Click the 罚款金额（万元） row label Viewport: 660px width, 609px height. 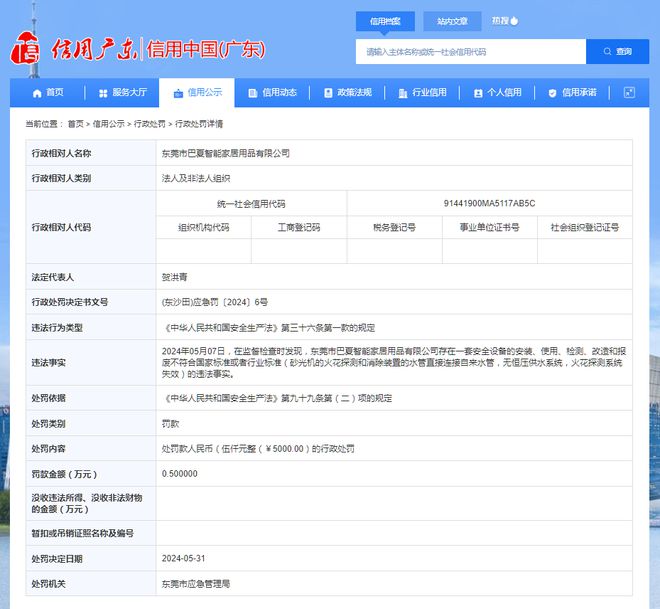click(x=64, y=474)
